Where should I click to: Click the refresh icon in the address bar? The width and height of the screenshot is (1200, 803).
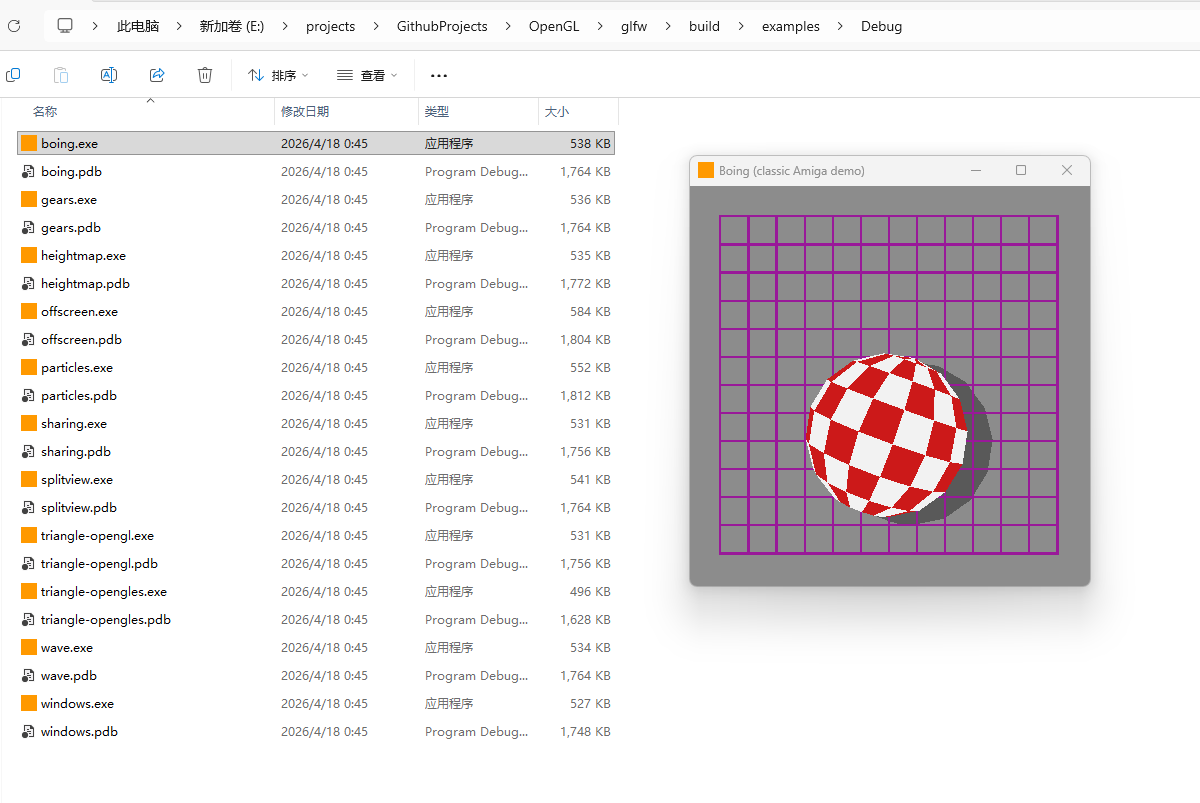13,26
